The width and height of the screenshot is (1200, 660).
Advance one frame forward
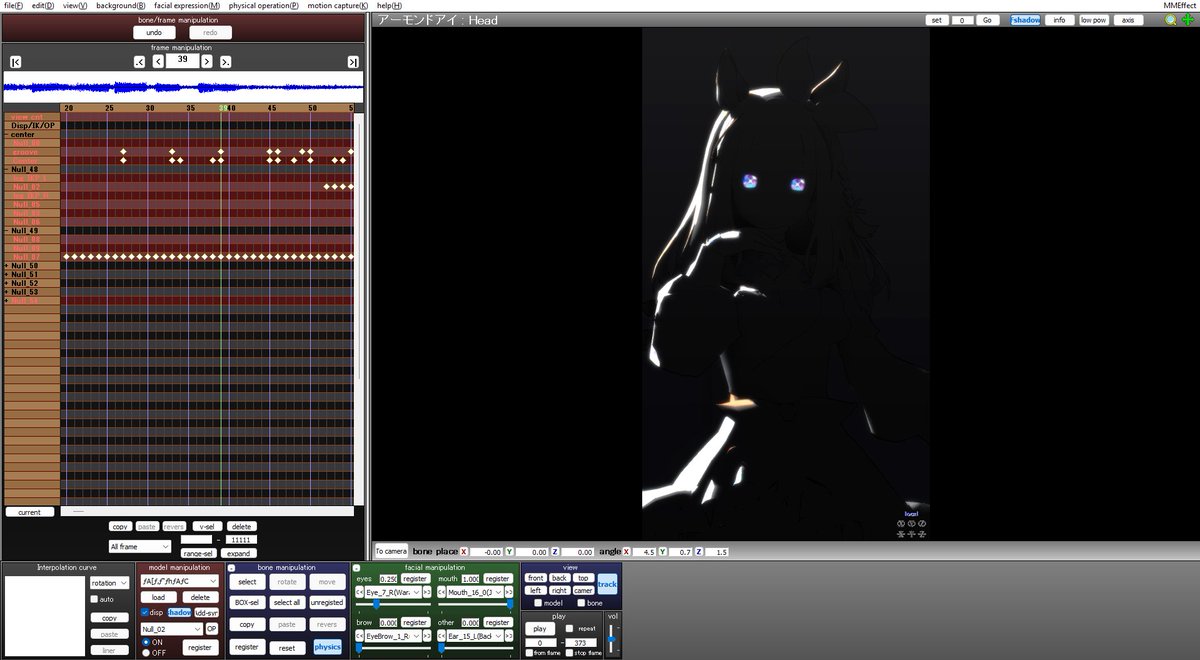point(207,61)
